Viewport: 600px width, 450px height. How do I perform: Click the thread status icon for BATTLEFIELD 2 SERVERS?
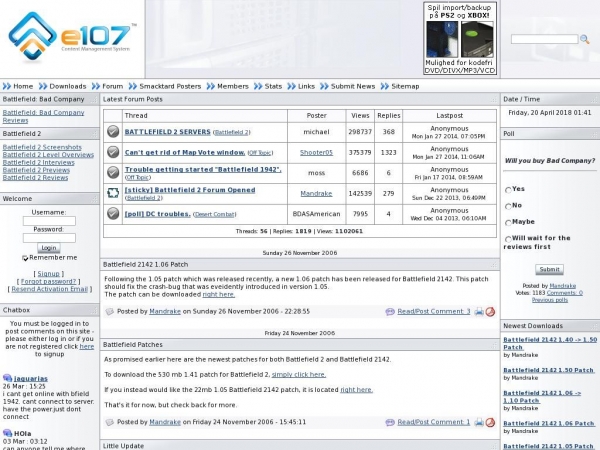tap(113, 132)
